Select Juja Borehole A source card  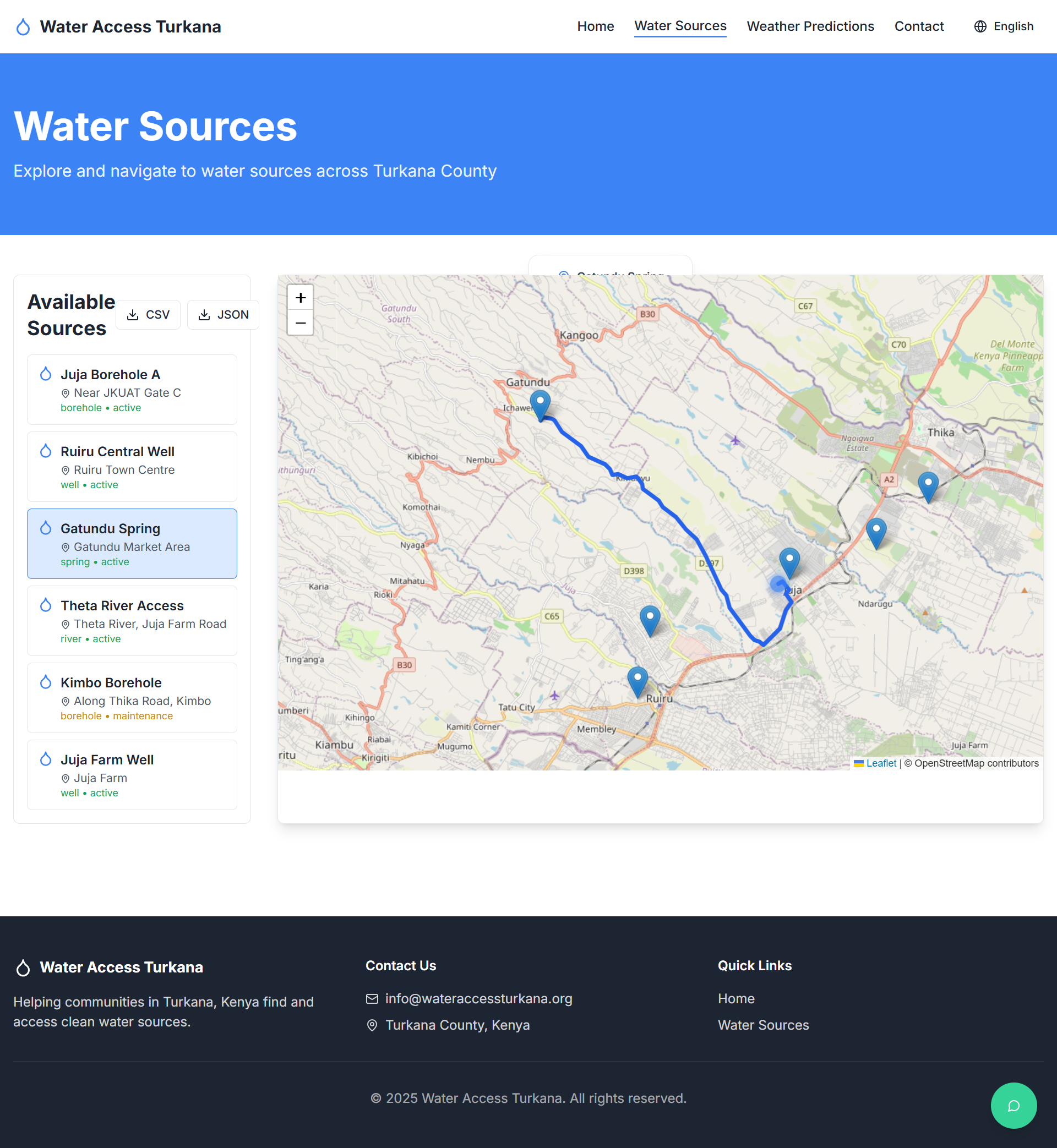132,390
